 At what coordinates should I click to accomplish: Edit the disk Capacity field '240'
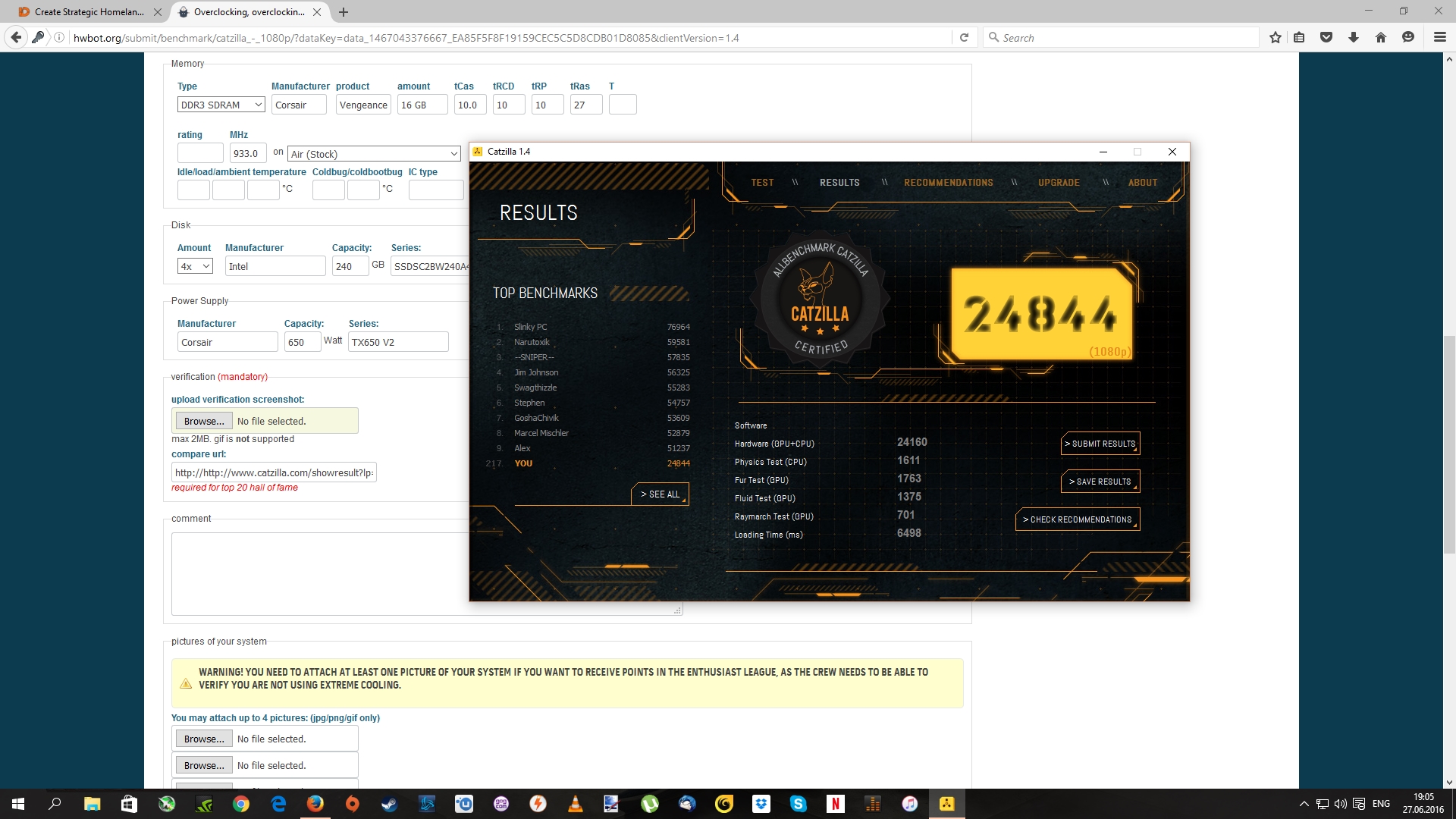click(350, 266)
